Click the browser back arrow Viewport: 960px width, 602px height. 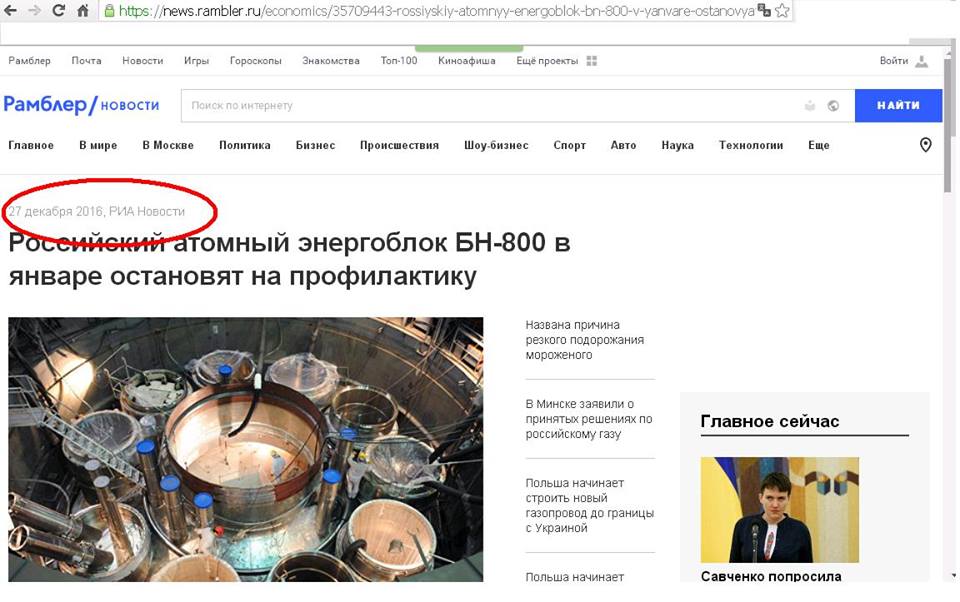10,10
